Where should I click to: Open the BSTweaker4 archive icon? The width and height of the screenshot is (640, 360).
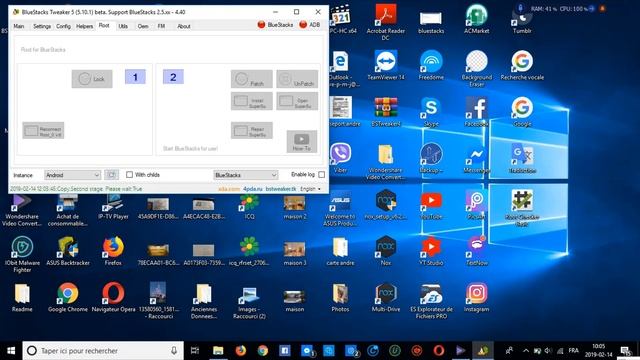pos(386,112)
